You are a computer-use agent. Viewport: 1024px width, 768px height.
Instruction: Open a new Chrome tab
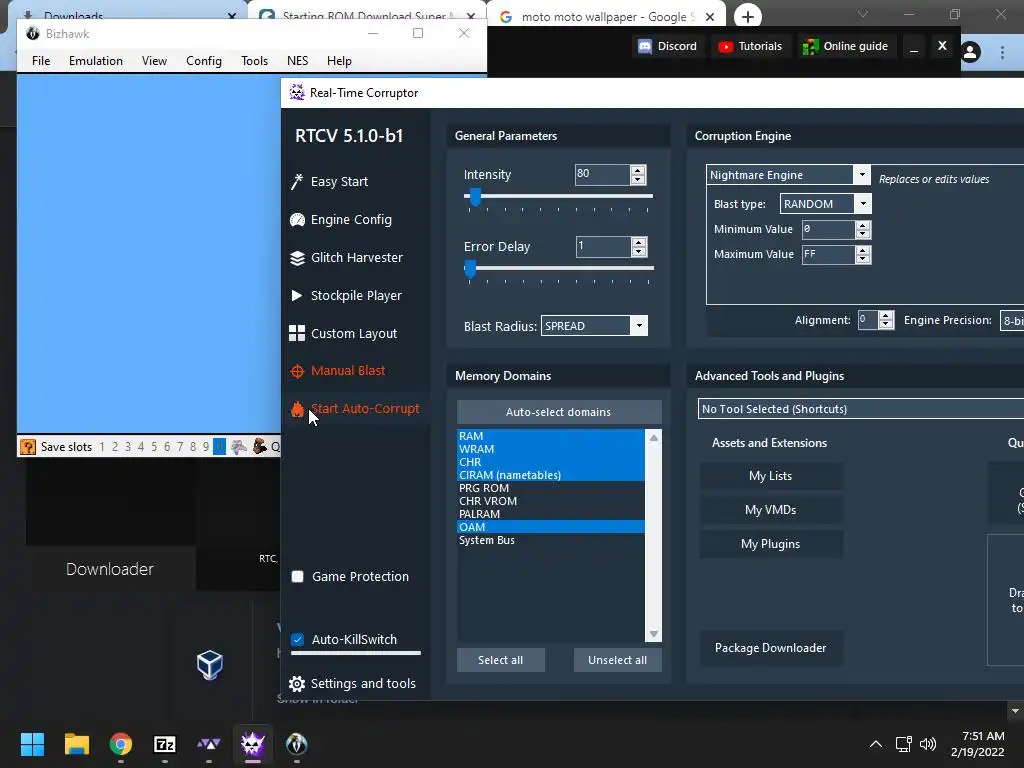point(748,16)
